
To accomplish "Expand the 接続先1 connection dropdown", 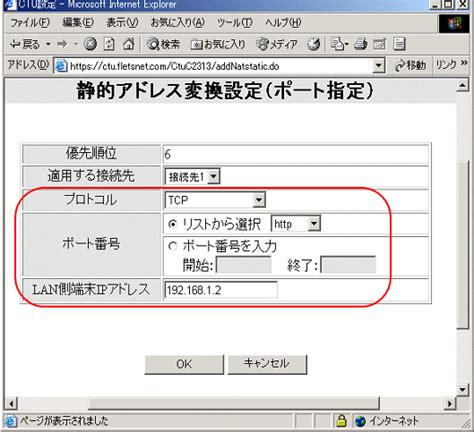I will click(x=213, y=176).
